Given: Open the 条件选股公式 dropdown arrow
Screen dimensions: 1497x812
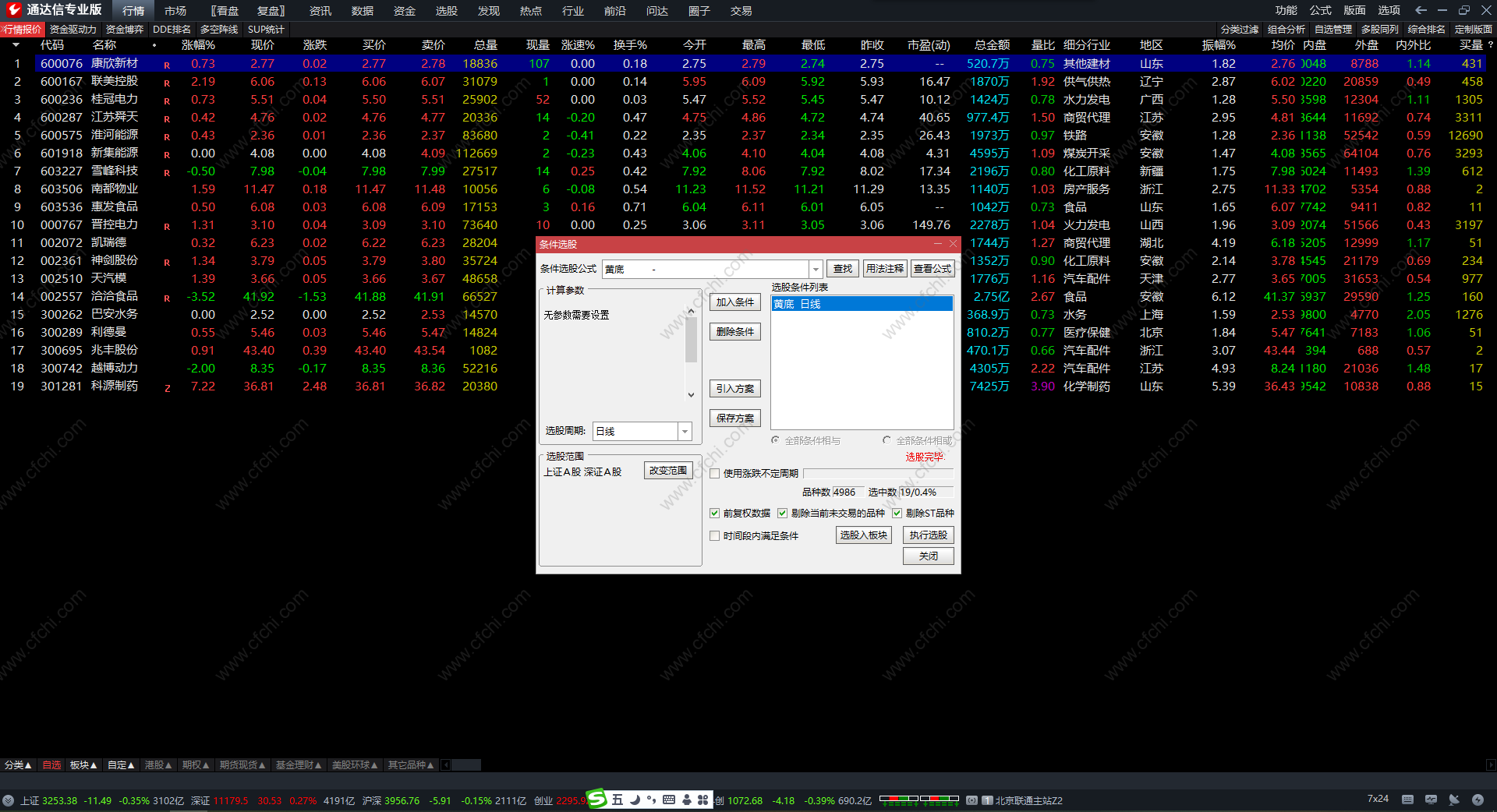Looking at the screenshot, I should pyautogui.click(x=816, y=270).
